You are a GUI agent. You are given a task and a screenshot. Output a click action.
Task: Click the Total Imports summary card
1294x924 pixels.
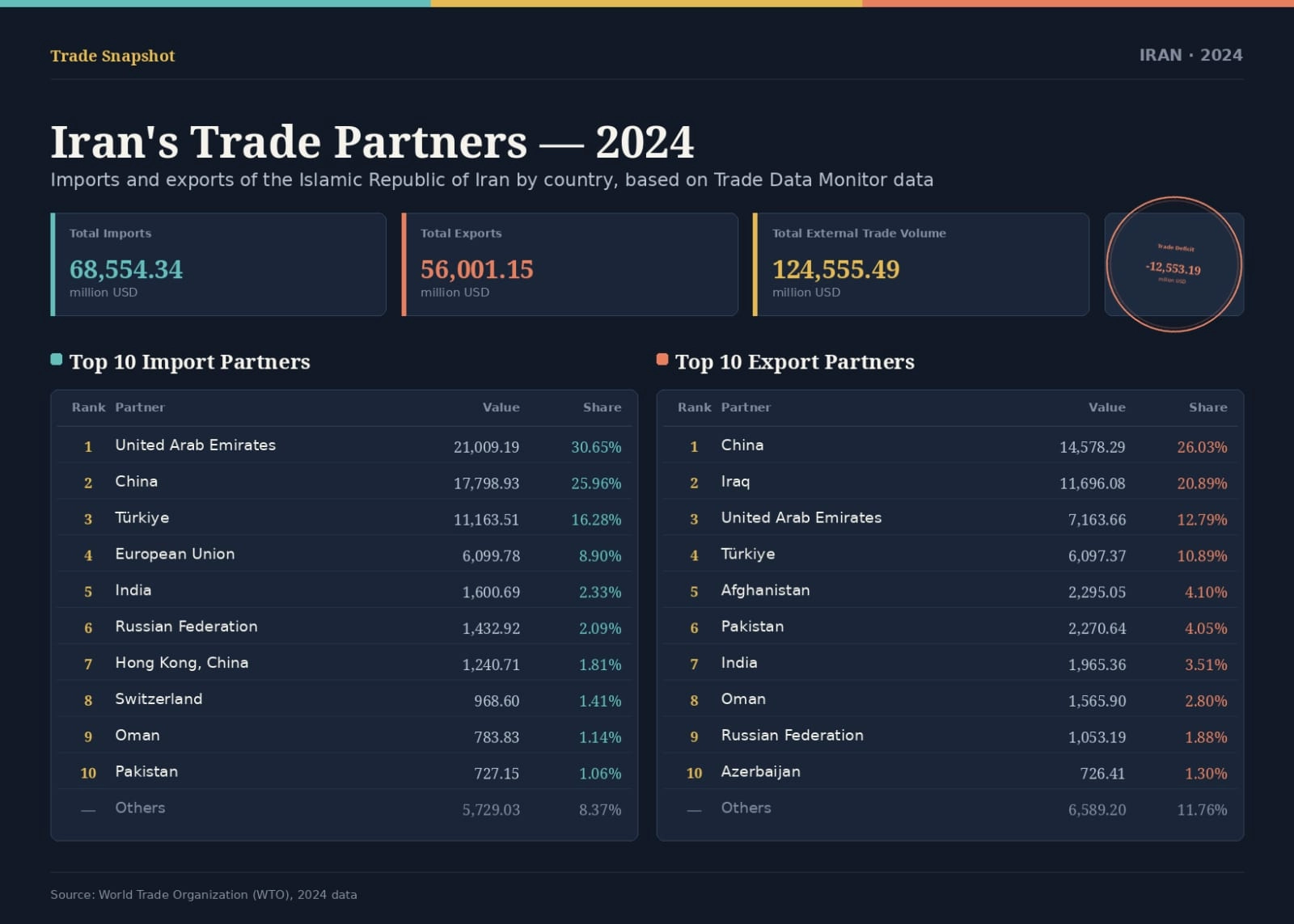pyautogui.click(x=218, y=264)
